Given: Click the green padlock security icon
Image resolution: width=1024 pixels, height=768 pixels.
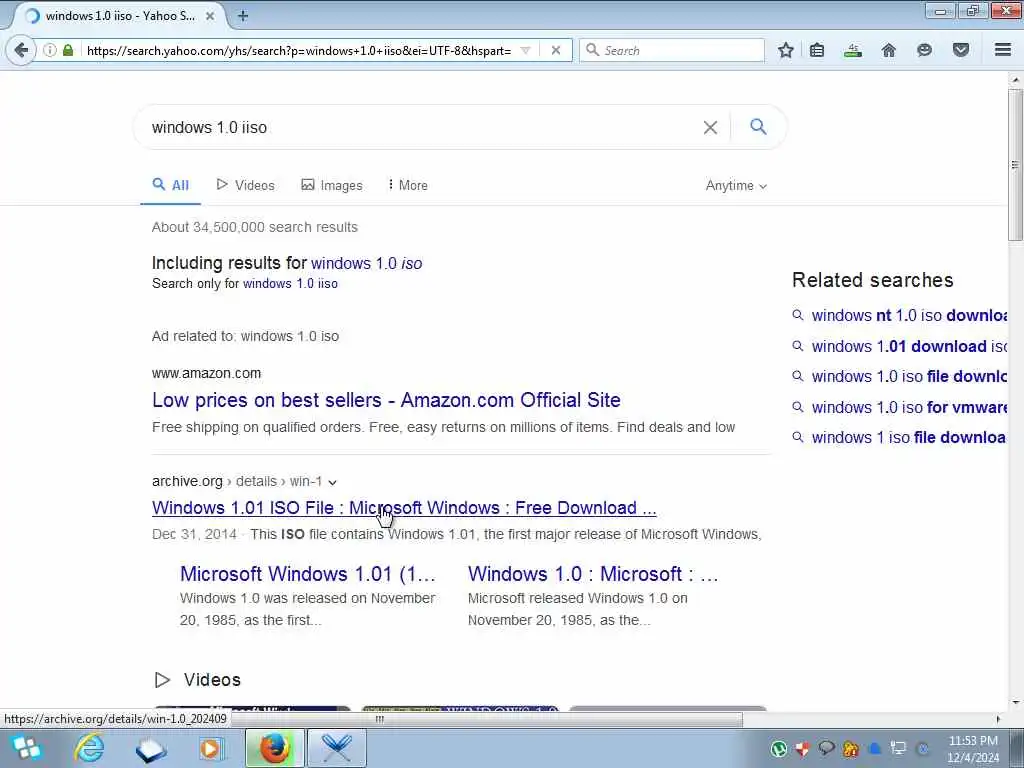Looking at the screenshot, I should [68, 50].
